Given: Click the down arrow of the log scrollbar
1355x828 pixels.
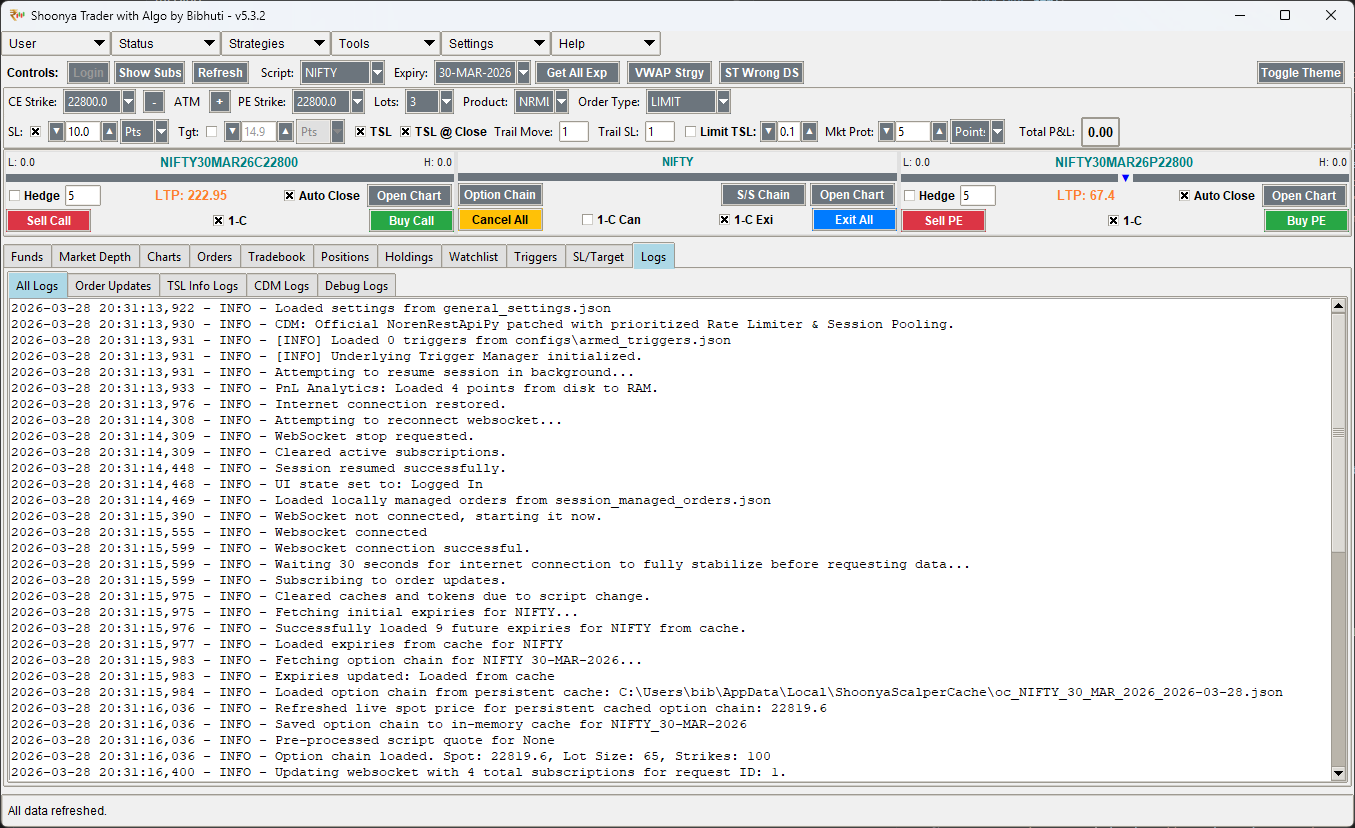Looking at the screenshot, I should coord(1339,772).
